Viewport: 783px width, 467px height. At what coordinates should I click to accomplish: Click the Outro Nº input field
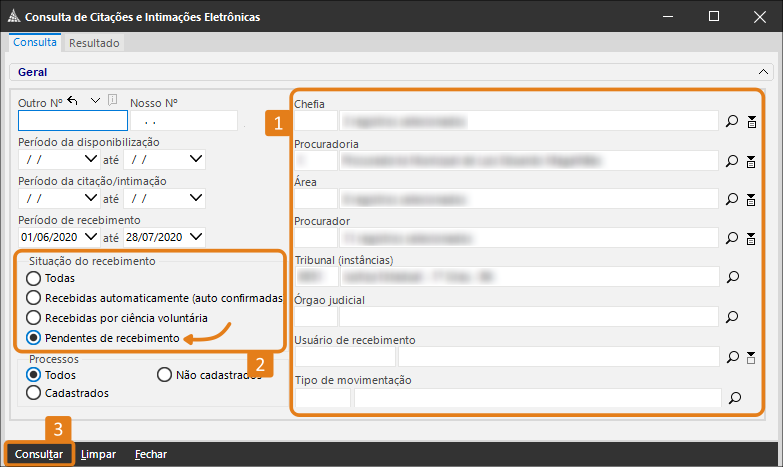73,121
